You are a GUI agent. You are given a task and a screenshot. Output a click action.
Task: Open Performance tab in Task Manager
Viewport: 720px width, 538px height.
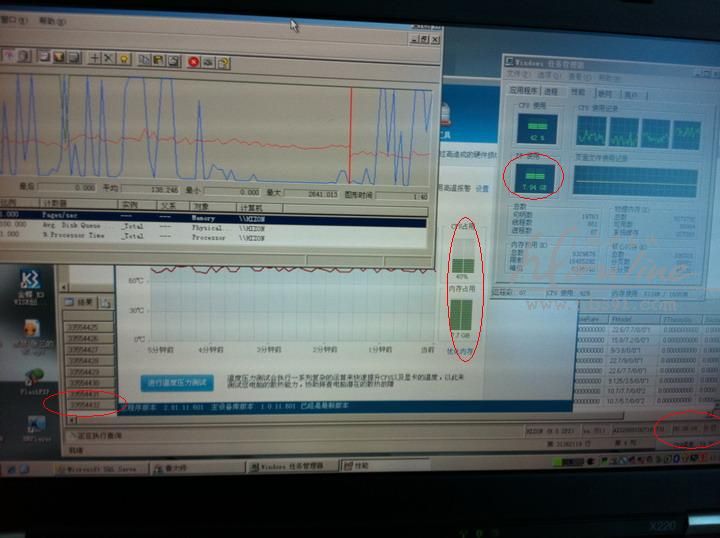point(580,92)
